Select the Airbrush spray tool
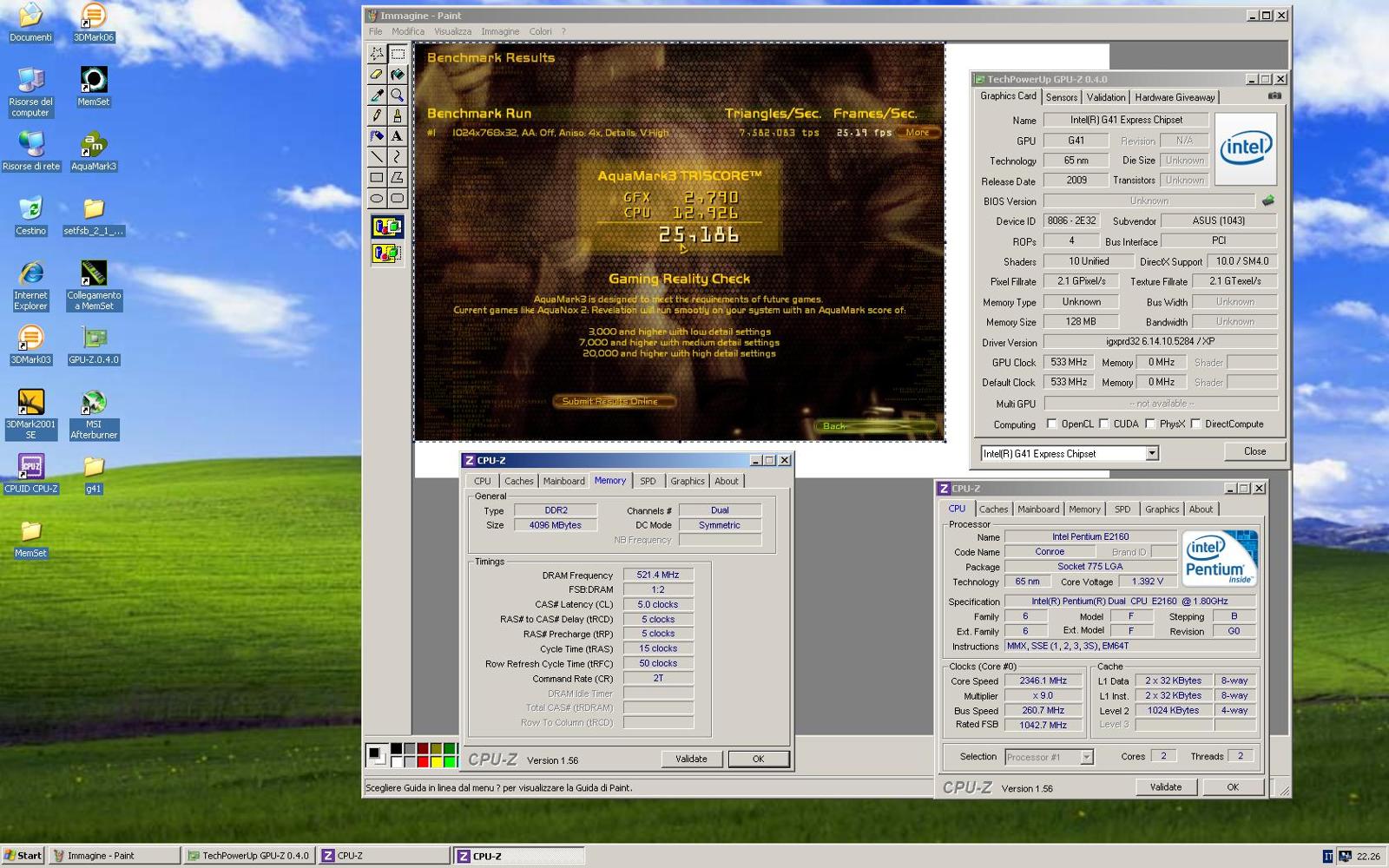Screen dimensions: 1389x868 pos(377,136)
